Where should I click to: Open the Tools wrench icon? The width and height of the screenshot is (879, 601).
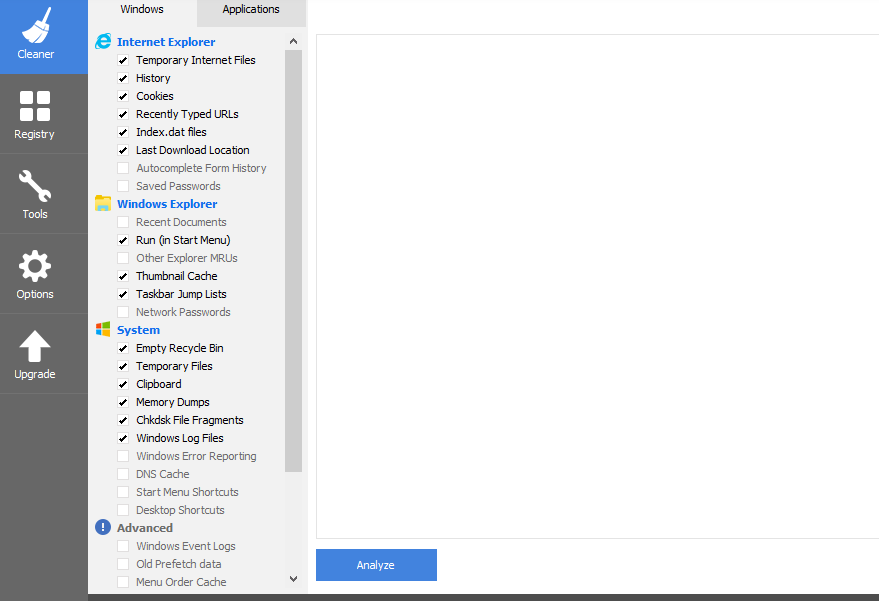(x=35, y=186)
